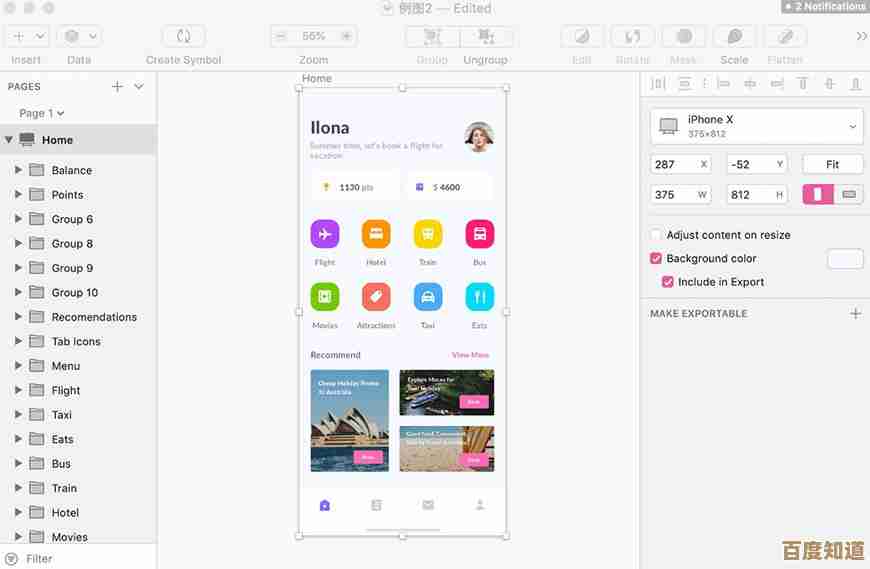Screen dimensions: 870x569
Task: Click the Rotate tool icon
Action: point(632,36)
